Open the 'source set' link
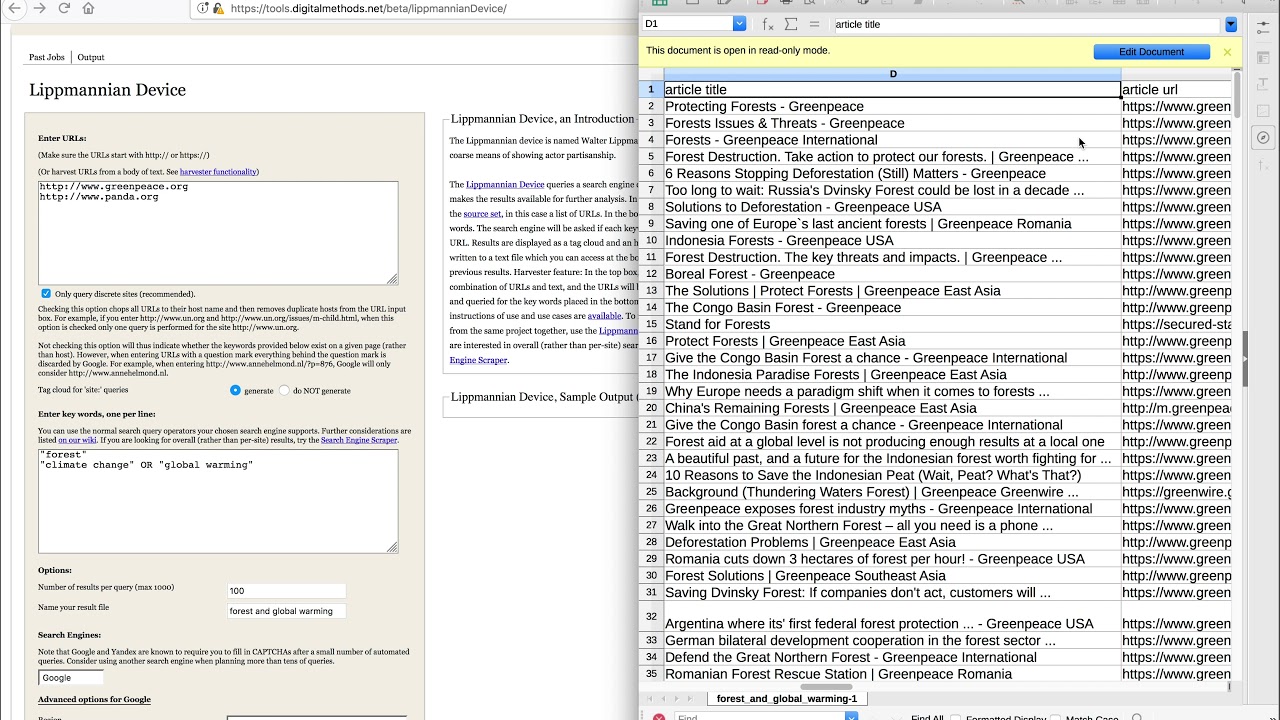Screen dimensions: 1280x720 pos(483,214)
